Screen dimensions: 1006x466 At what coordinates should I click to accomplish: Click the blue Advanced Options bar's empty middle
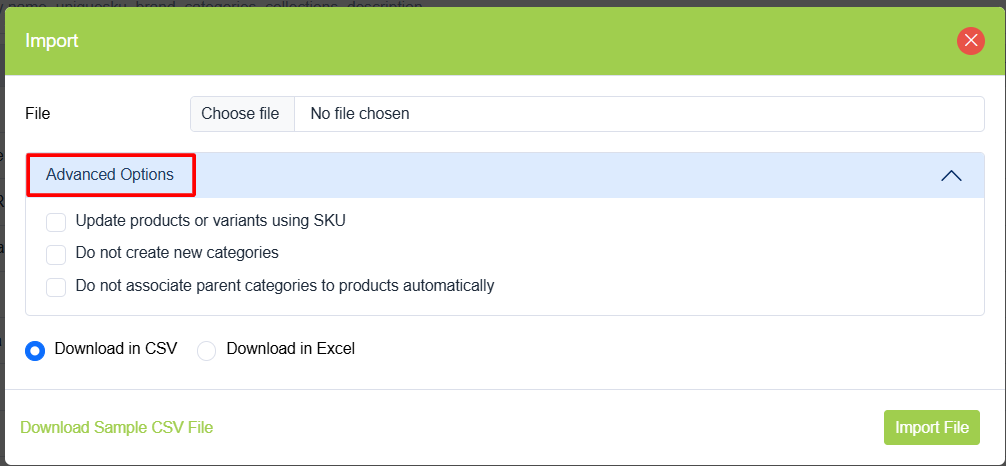560,175
